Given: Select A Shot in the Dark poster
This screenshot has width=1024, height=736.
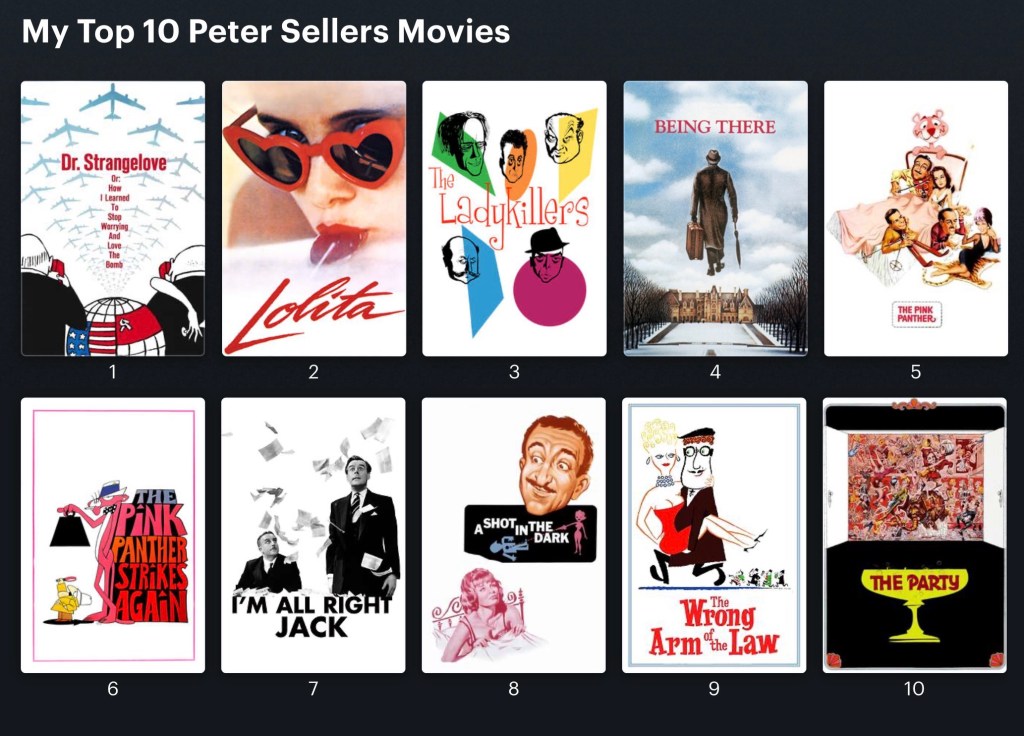Looking at the screenshot, I should coord(514,535).
